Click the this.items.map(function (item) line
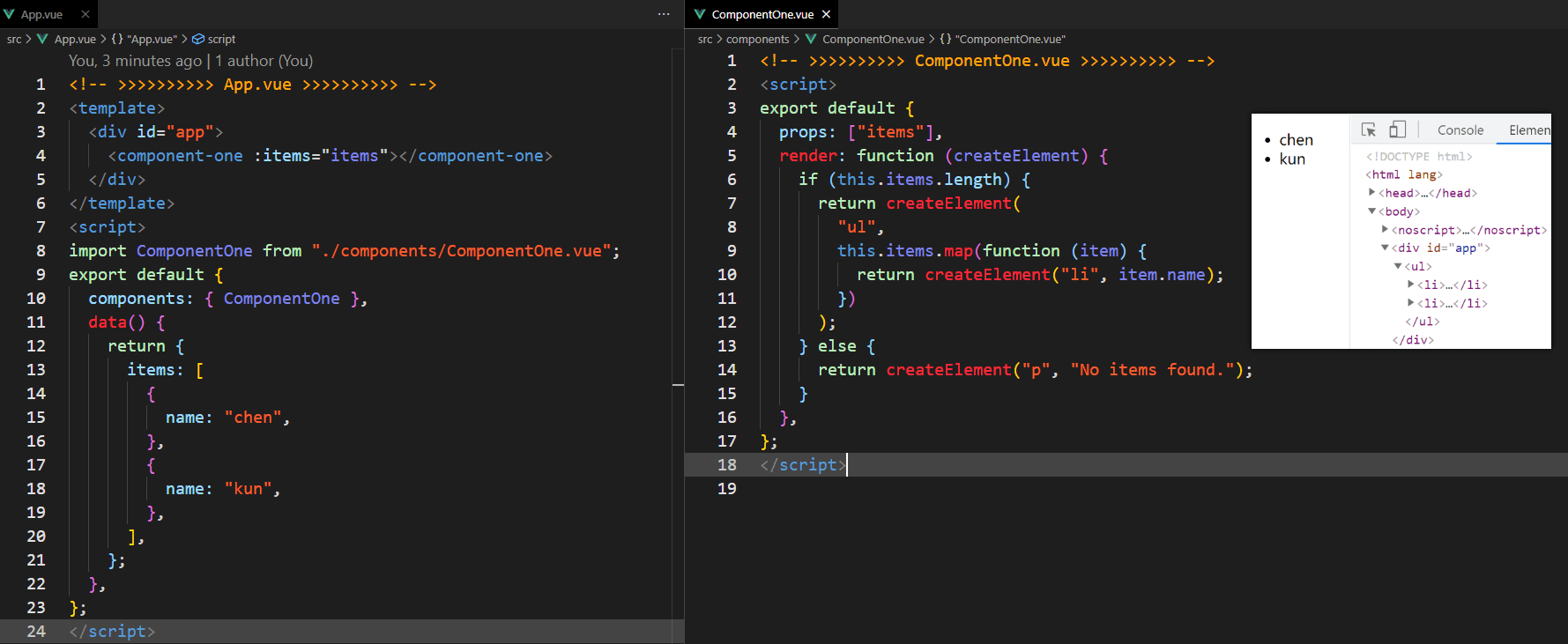This screenshot has height=644, width=1568. pyautogui.click(x=992, y=251)
